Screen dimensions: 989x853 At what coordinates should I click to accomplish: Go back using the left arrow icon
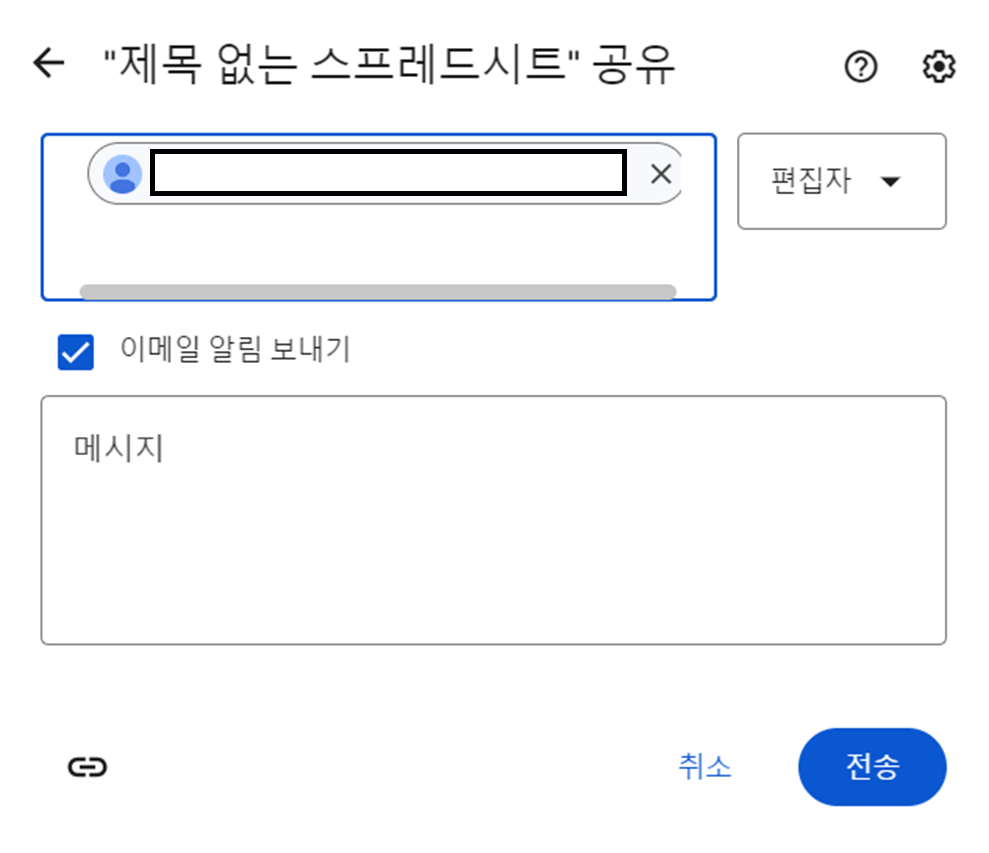49,63
